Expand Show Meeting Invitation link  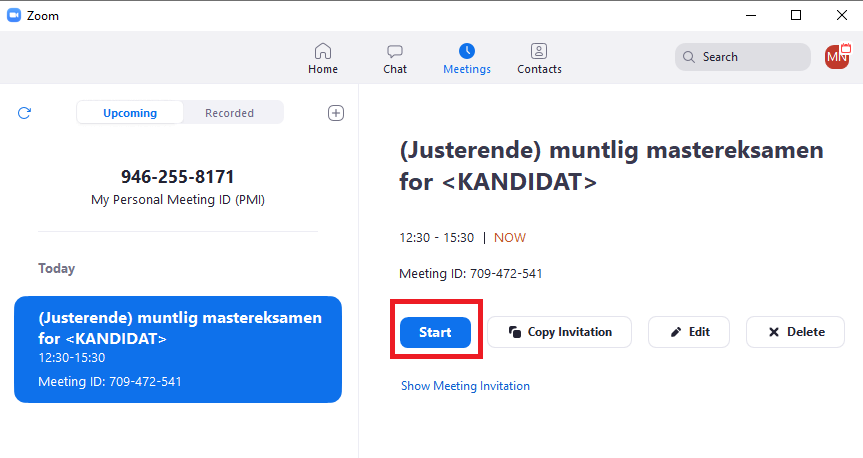(x=465, y=386)
